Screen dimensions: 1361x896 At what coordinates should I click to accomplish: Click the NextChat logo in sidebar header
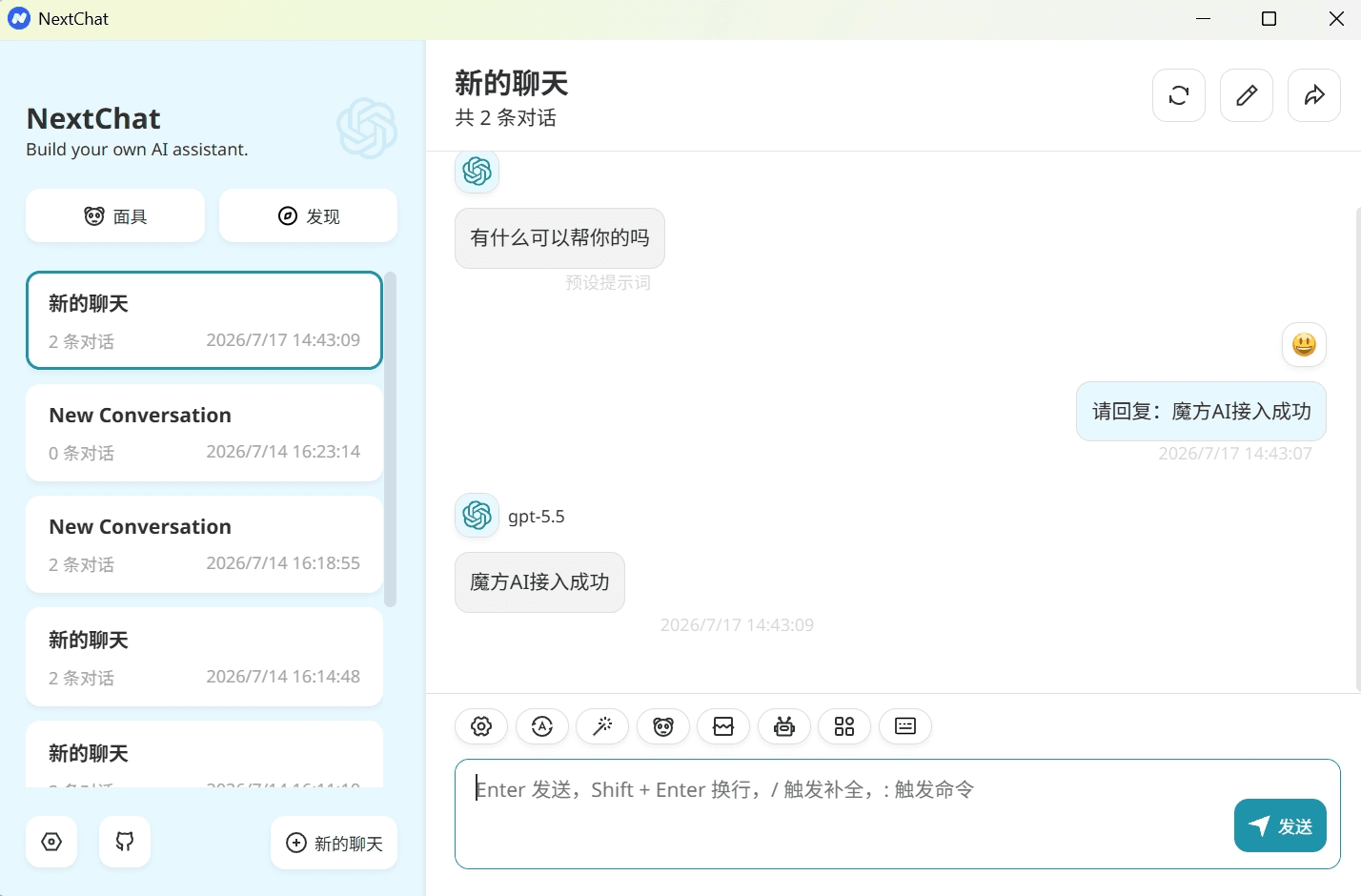367,128
